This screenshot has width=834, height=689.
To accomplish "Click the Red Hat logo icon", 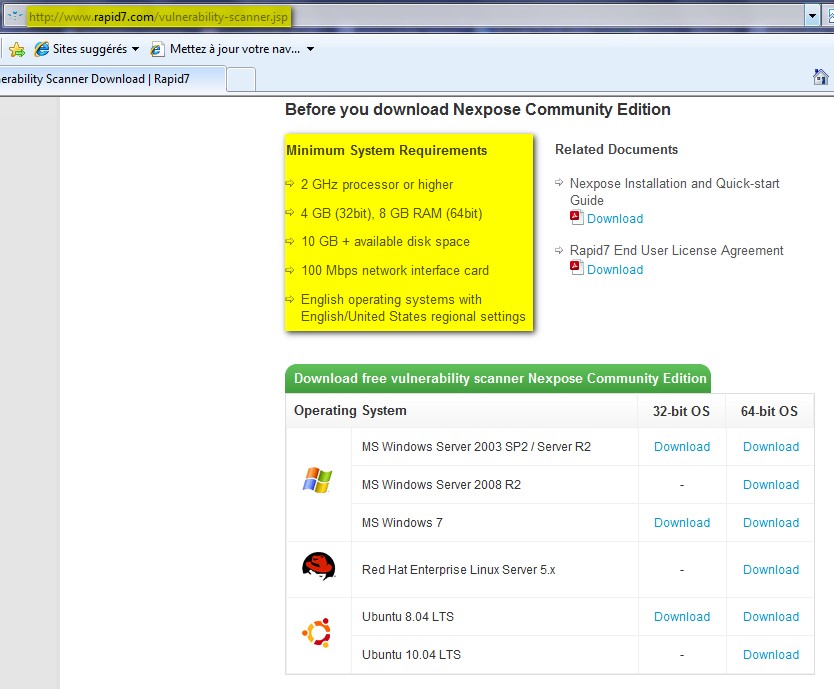I will 319,566.
